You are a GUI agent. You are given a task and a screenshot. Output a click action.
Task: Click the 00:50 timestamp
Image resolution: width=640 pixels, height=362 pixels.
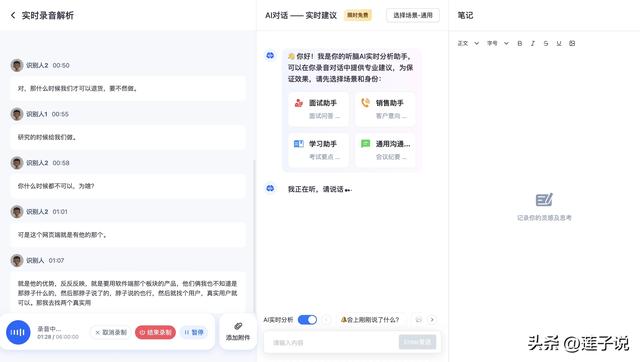pyautogui.click(x=61, y=65)
